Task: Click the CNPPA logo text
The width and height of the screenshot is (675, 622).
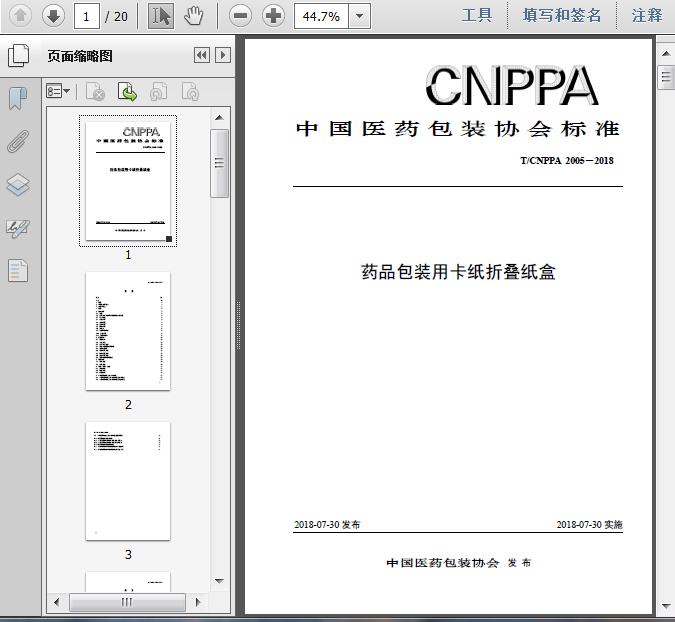Action: click(x=512, y=86)
